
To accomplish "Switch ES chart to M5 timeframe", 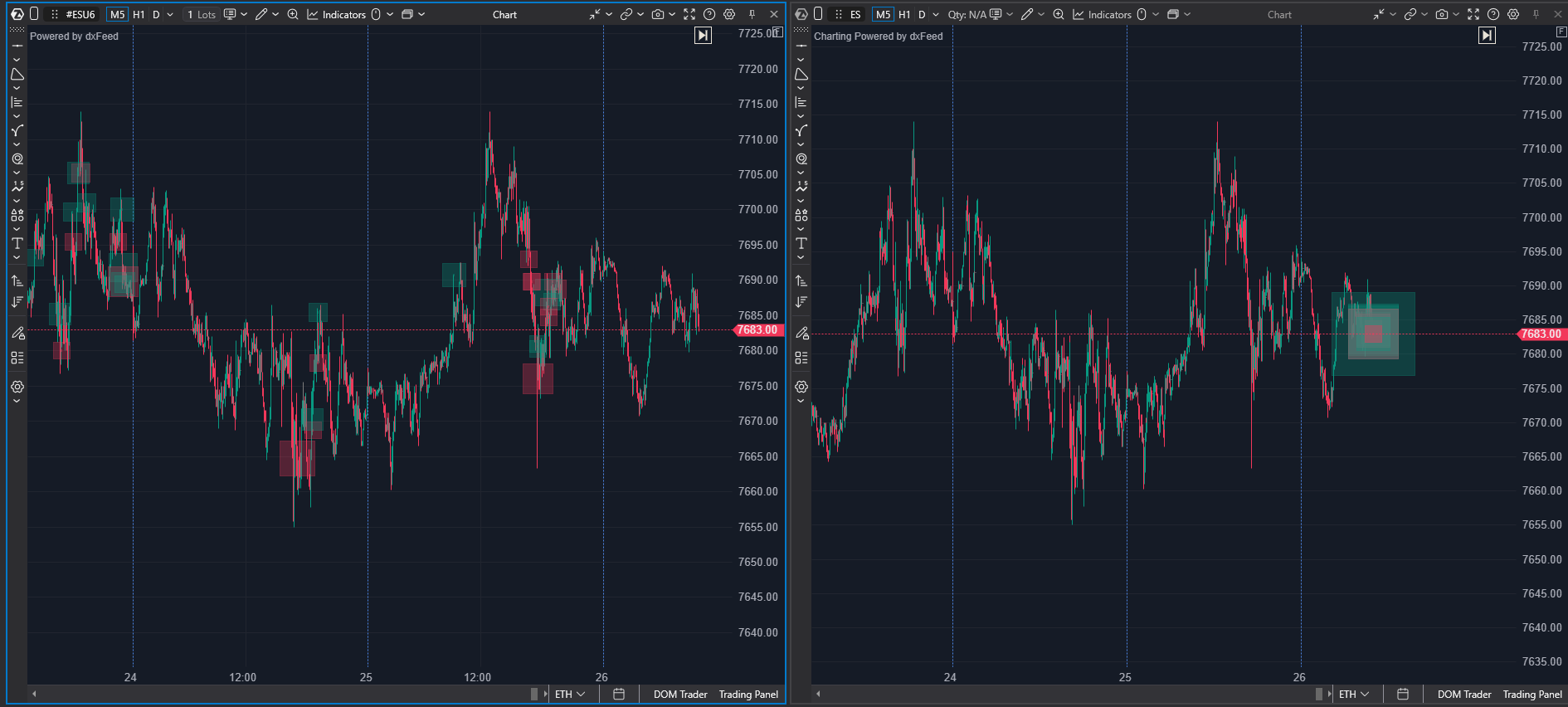I will click(x=883, y=14).
